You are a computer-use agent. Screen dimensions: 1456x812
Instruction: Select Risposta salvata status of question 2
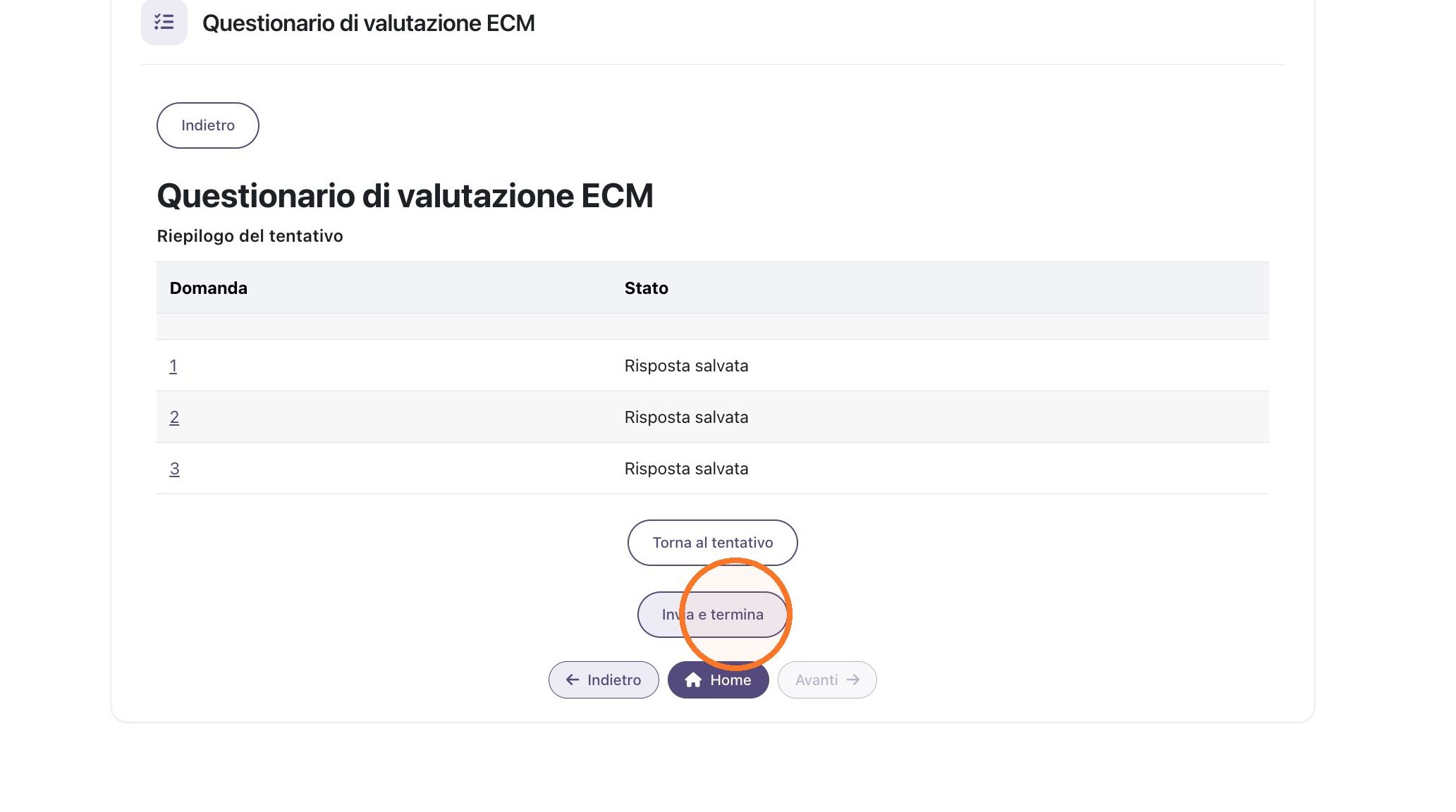point(686,417)
